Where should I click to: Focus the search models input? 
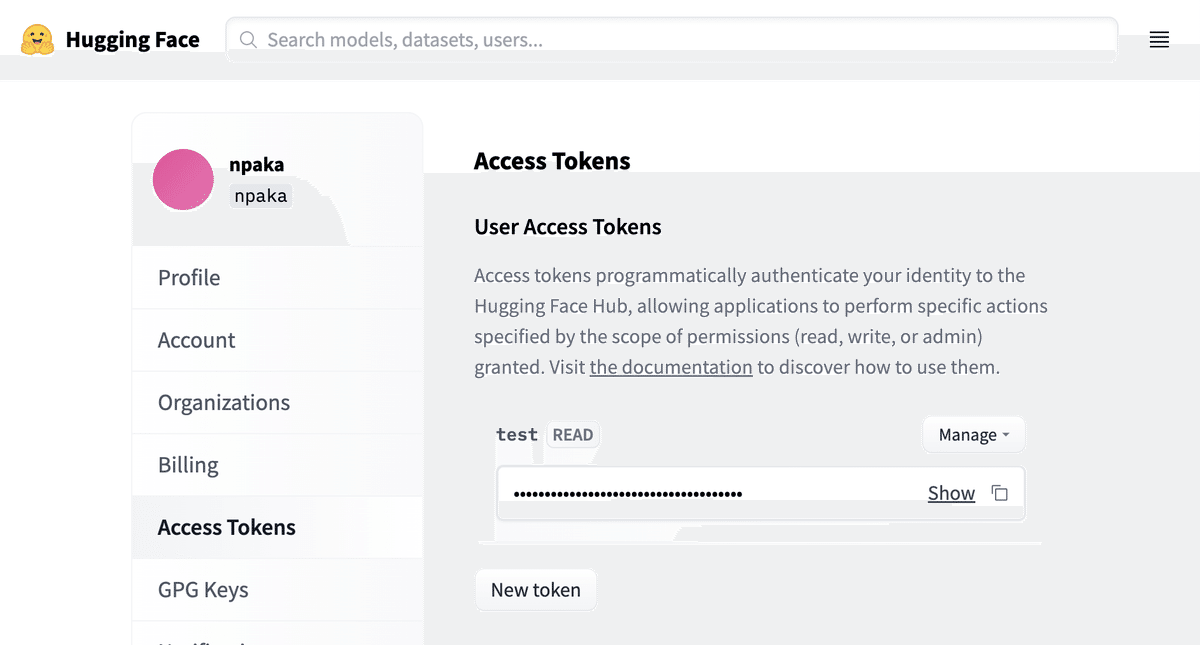pyautogui.click(x=672, y=40)
